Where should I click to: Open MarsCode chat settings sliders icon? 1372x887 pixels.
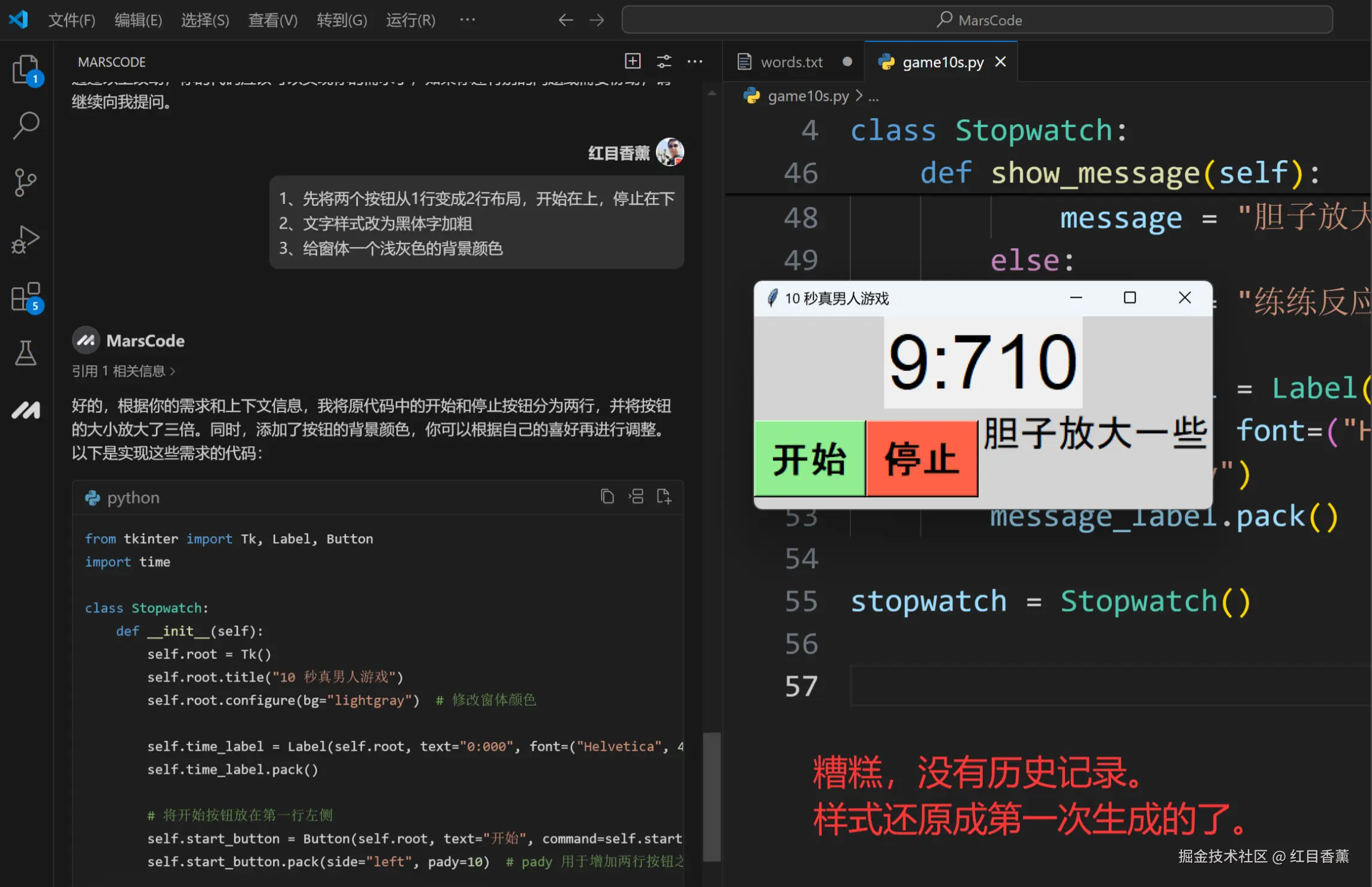coord(663,61)
